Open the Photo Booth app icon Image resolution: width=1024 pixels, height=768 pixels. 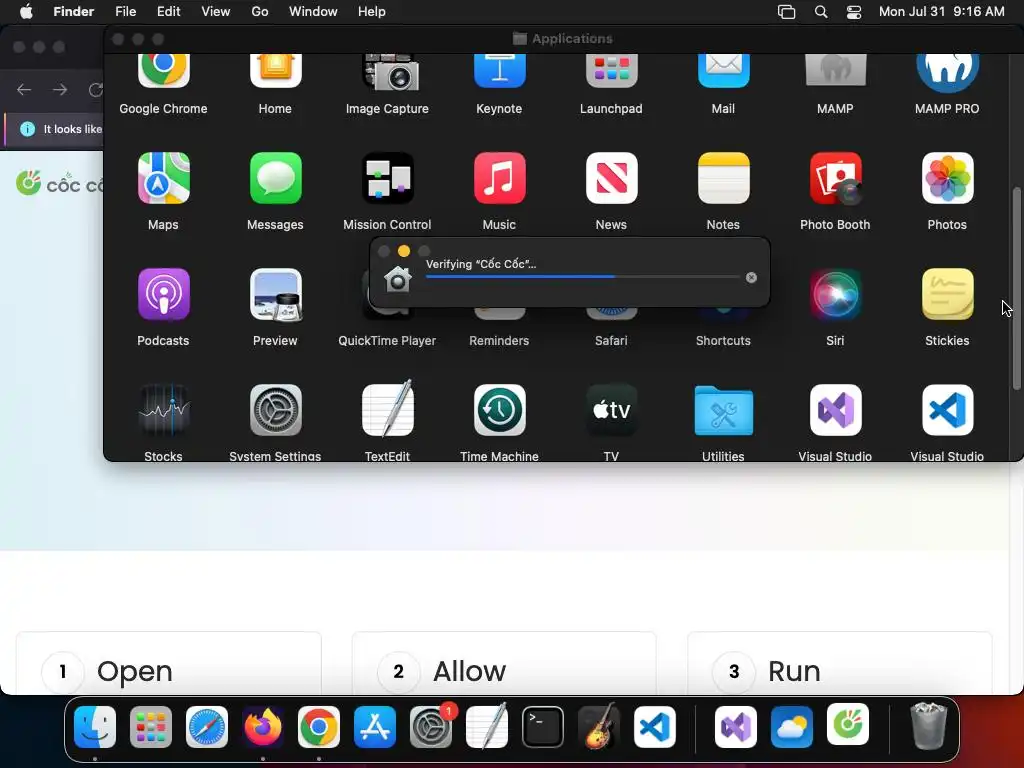pos(835,178)
